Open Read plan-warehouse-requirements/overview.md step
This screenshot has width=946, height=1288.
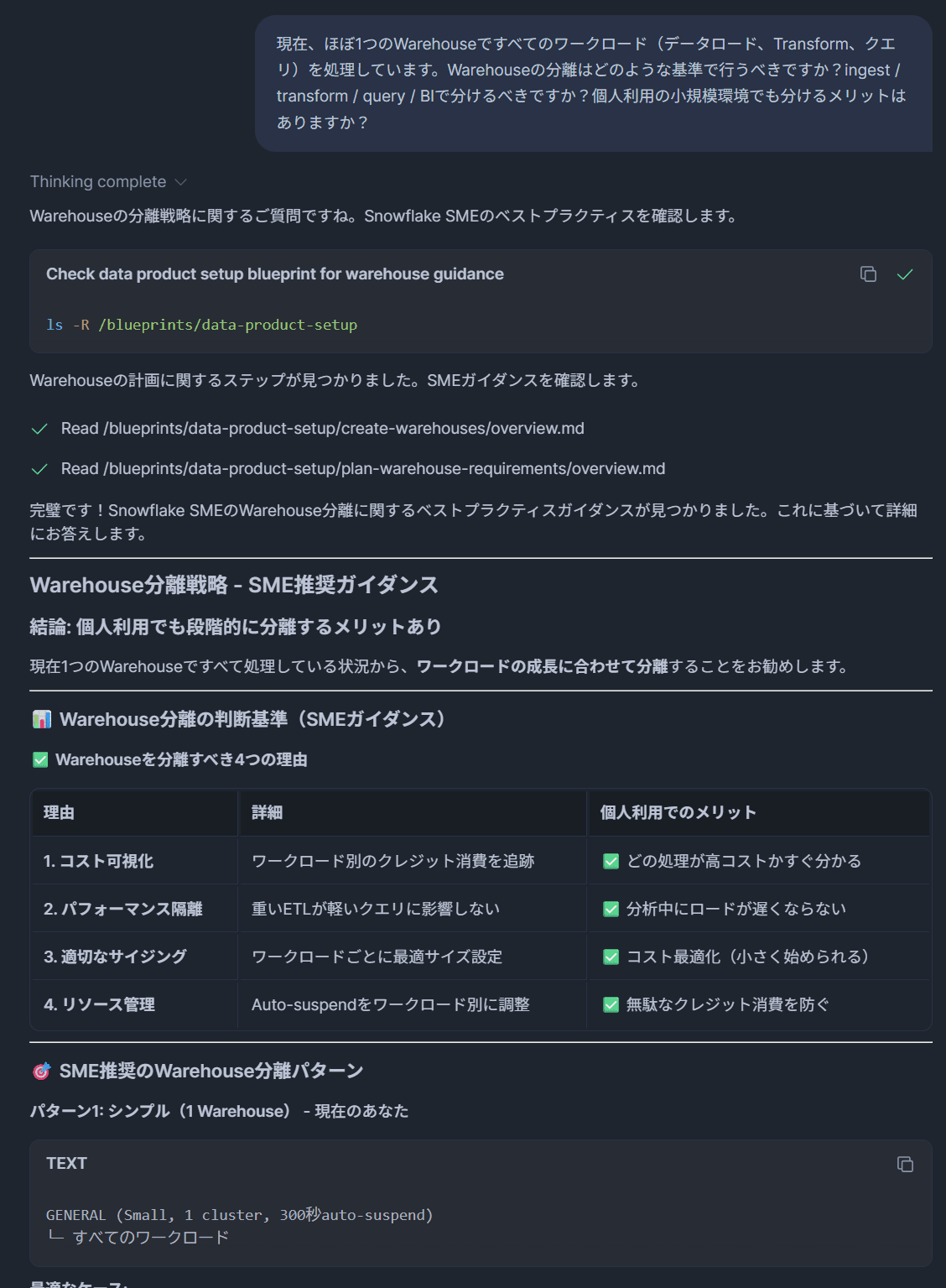pyautogui.click(x=363, y=469)
